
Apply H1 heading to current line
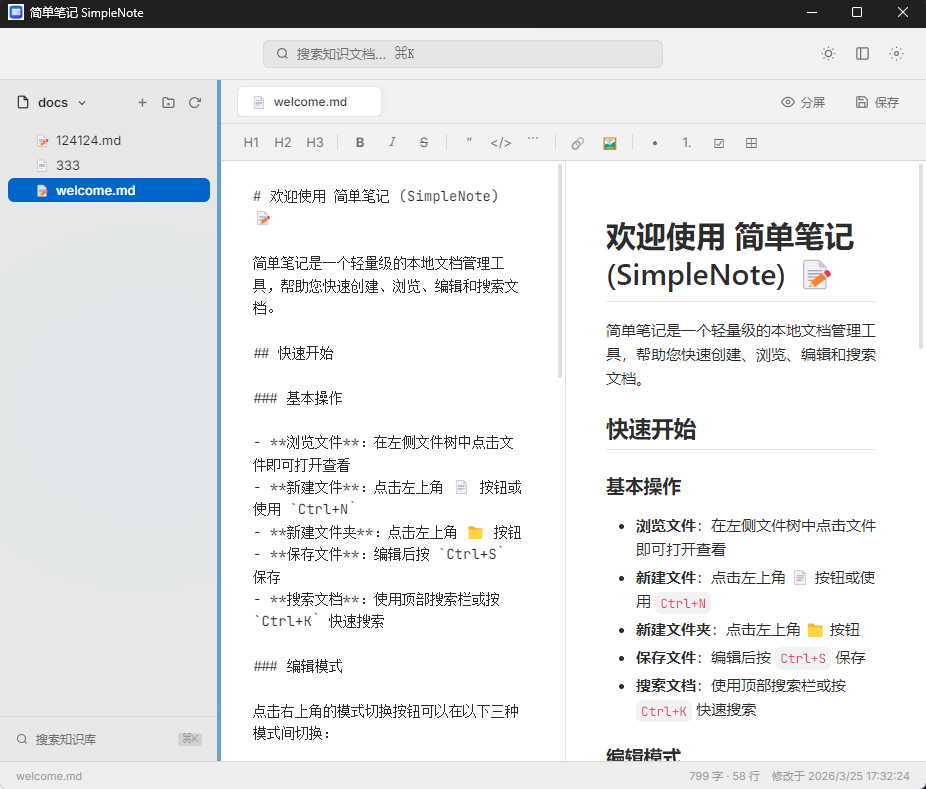251,142
